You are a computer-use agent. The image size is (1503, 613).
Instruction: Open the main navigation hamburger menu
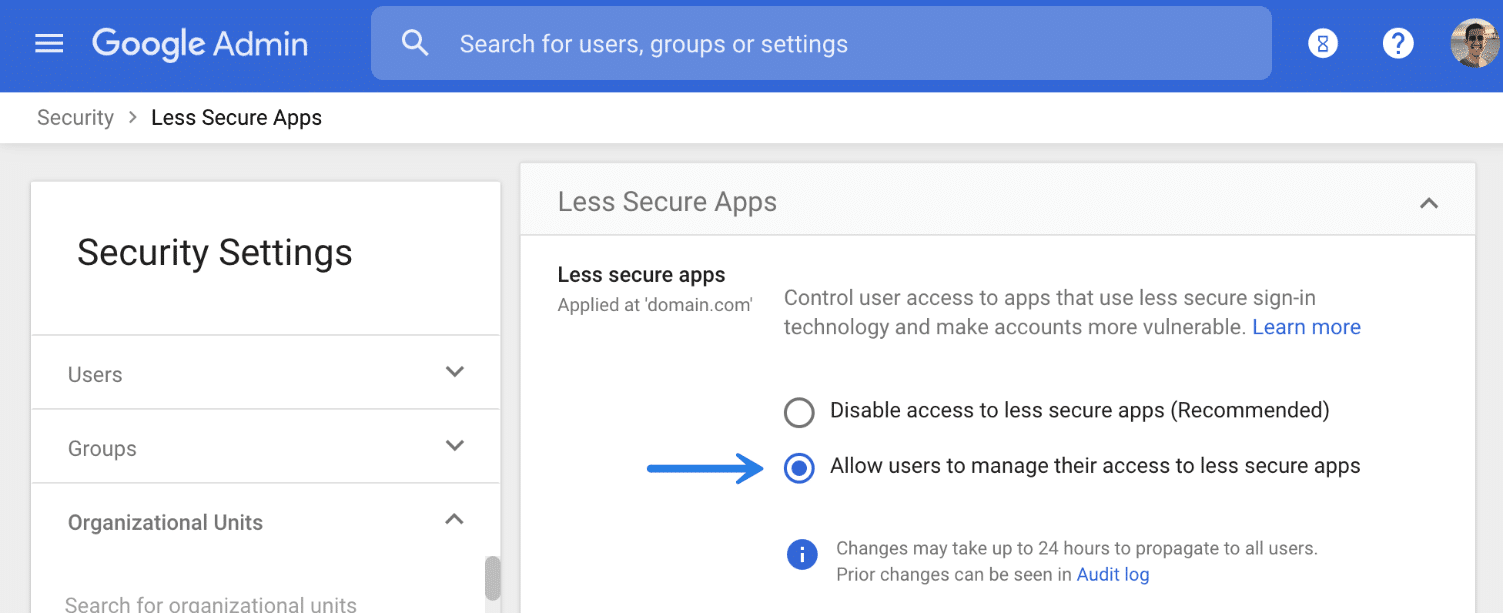(48, 43)
